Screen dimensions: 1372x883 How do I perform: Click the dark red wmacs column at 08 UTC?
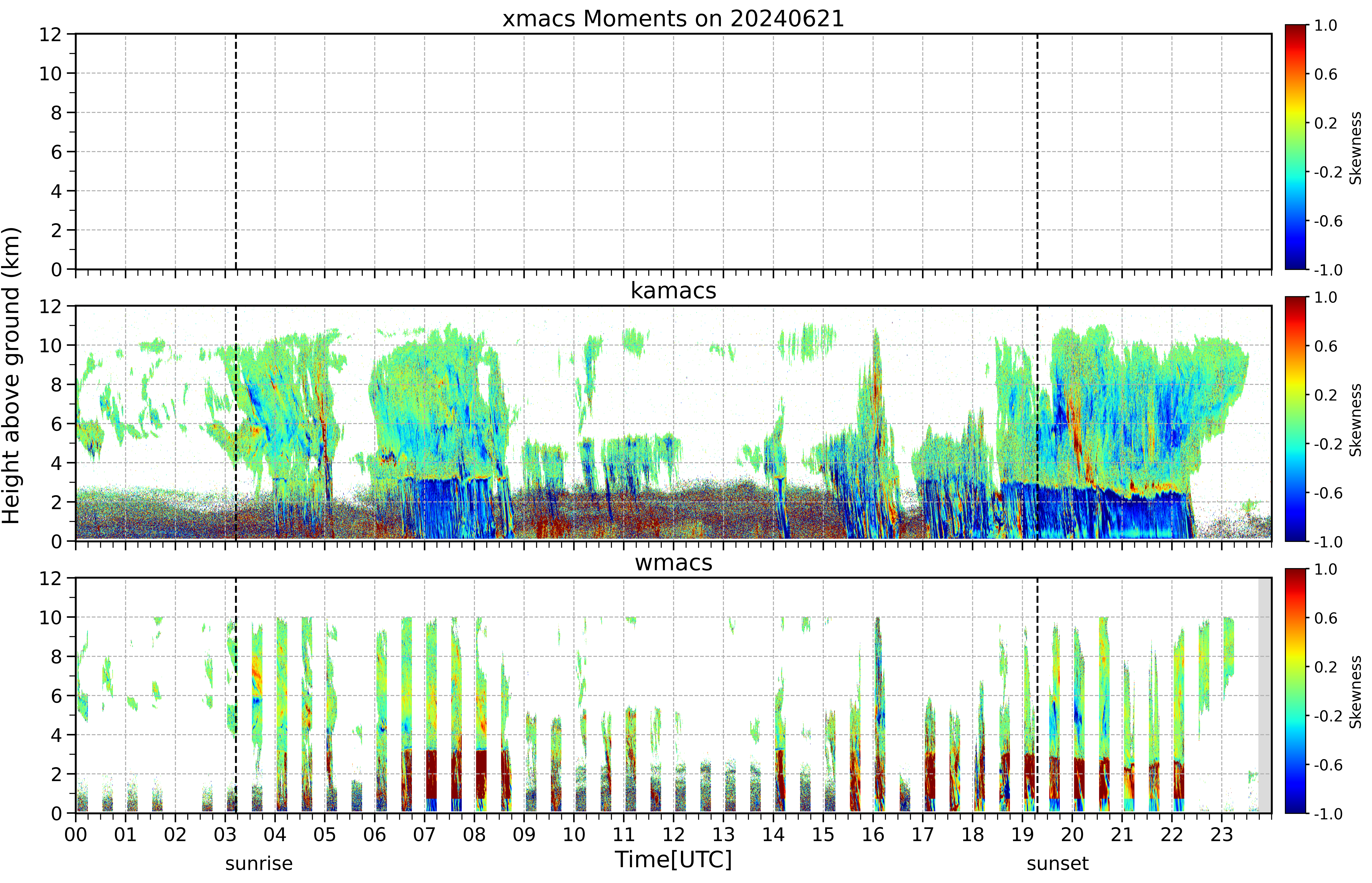[x=481, y=774]
